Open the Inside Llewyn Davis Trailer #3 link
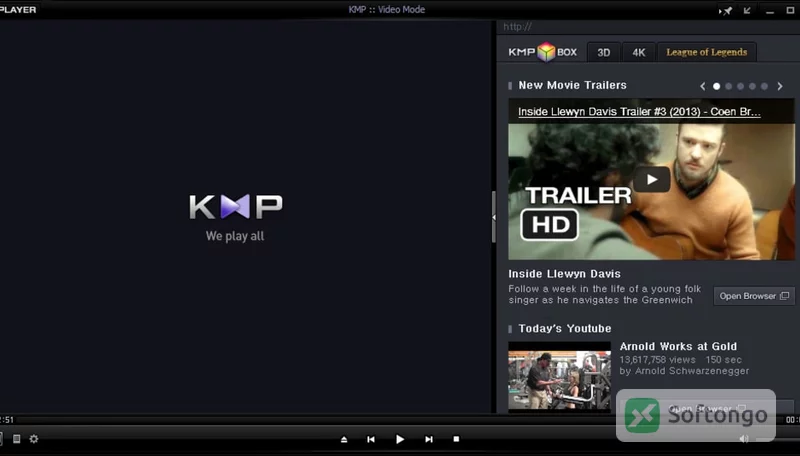This screenshot has width=800, height=456. 639,112
